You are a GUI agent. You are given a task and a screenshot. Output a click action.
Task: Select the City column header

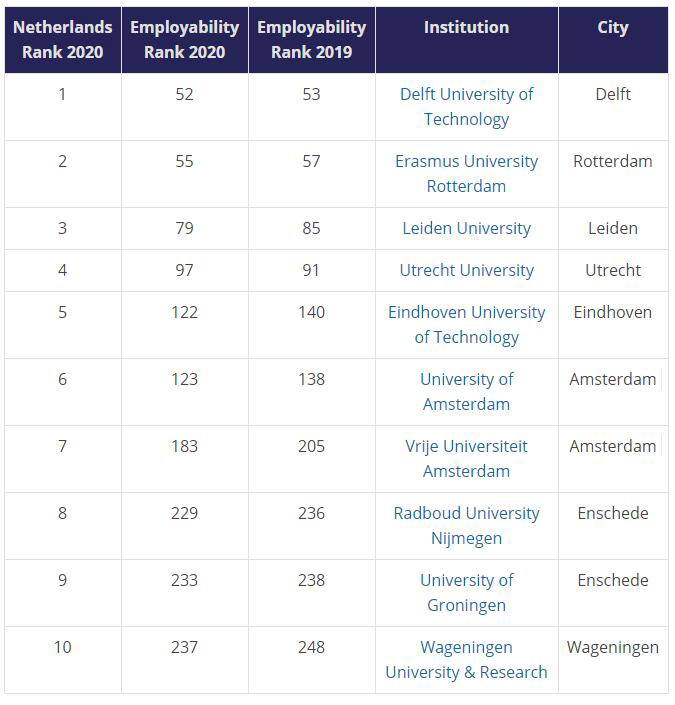612,28
